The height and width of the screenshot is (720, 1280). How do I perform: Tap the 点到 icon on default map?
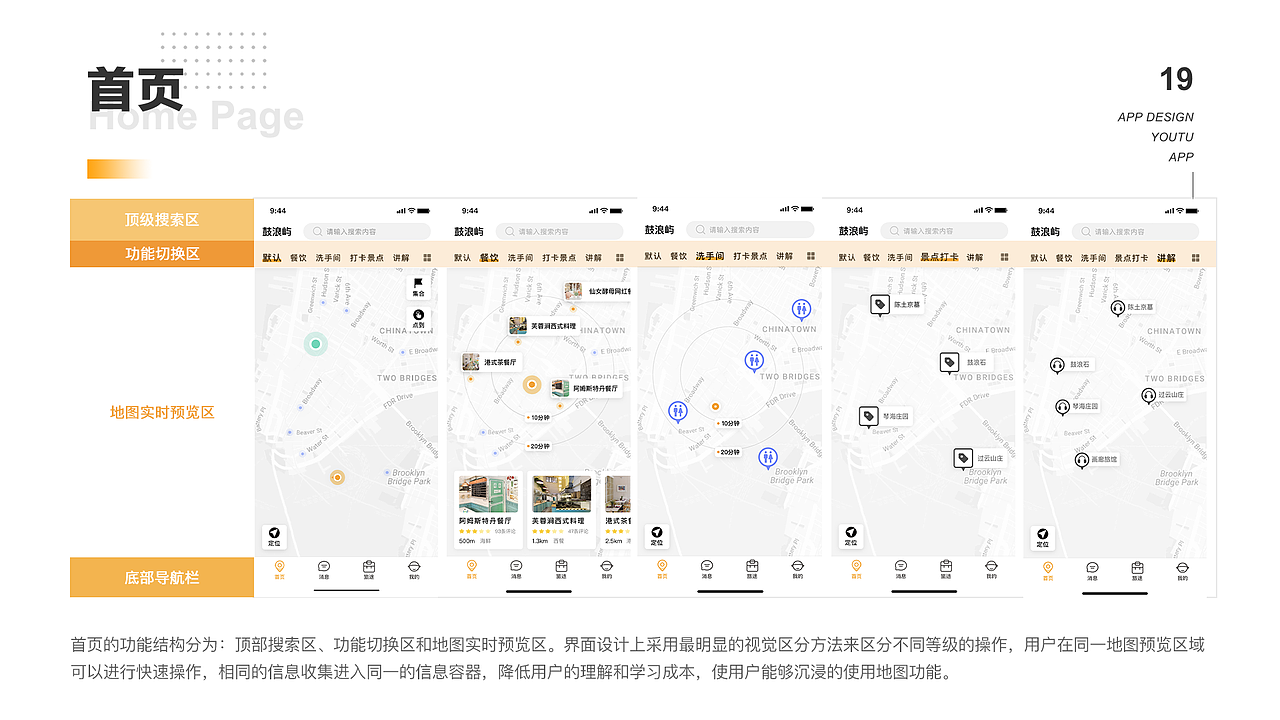pyautogui.click(x=418, y=319)
